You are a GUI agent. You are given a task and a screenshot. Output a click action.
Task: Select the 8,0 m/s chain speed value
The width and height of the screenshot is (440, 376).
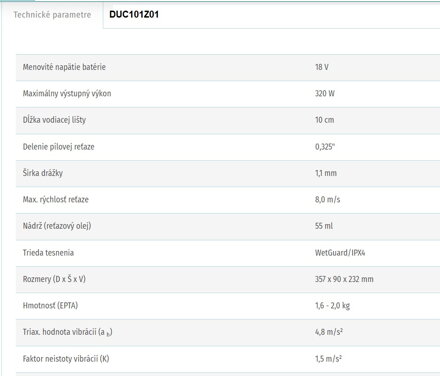(x=327, y=199)
